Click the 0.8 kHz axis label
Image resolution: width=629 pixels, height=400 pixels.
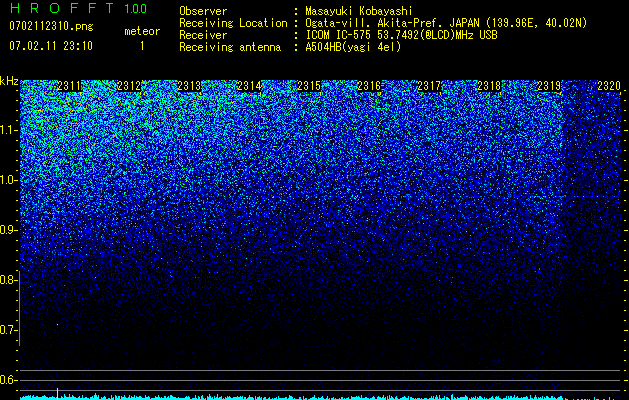9,280
